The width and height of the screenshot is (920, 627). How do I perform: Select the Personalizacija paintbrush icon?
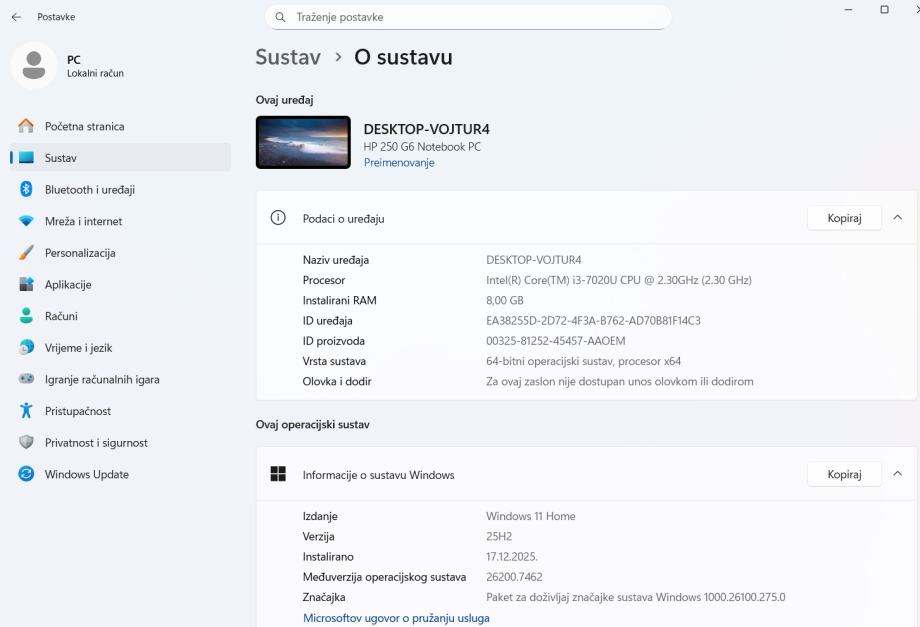click(x=26, y=253)
